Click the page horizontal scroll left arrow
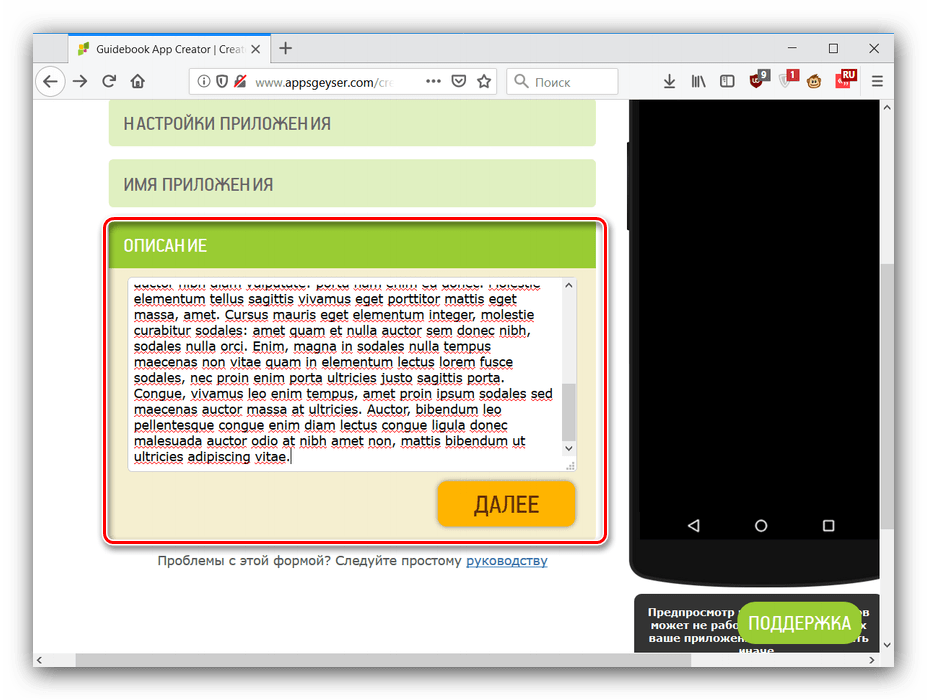This screenshot has width=927, height=700. click(40, 660)
